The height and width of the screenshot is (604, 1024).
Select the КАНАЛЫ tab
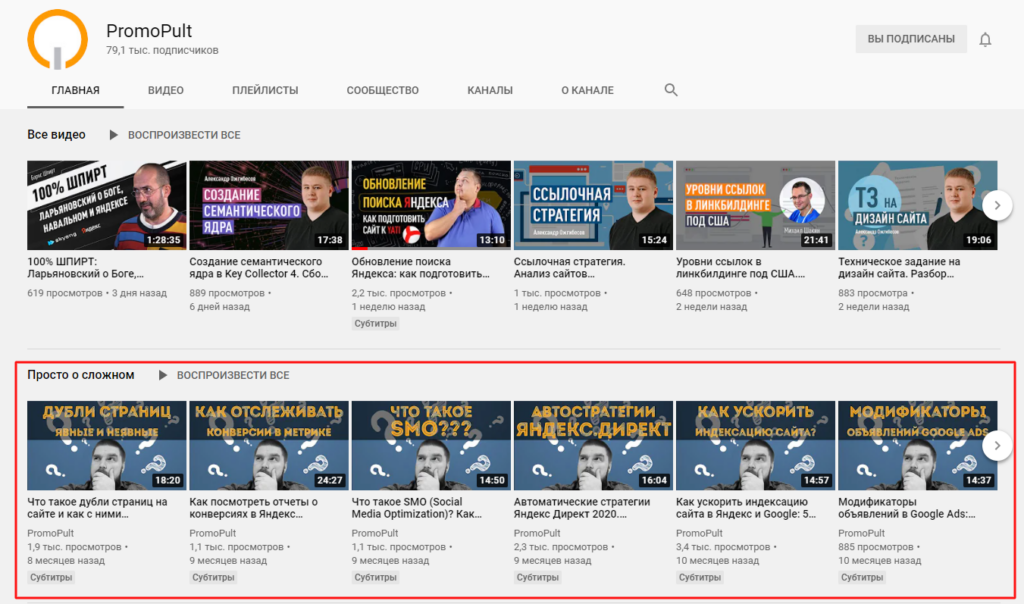coord(490,90)
